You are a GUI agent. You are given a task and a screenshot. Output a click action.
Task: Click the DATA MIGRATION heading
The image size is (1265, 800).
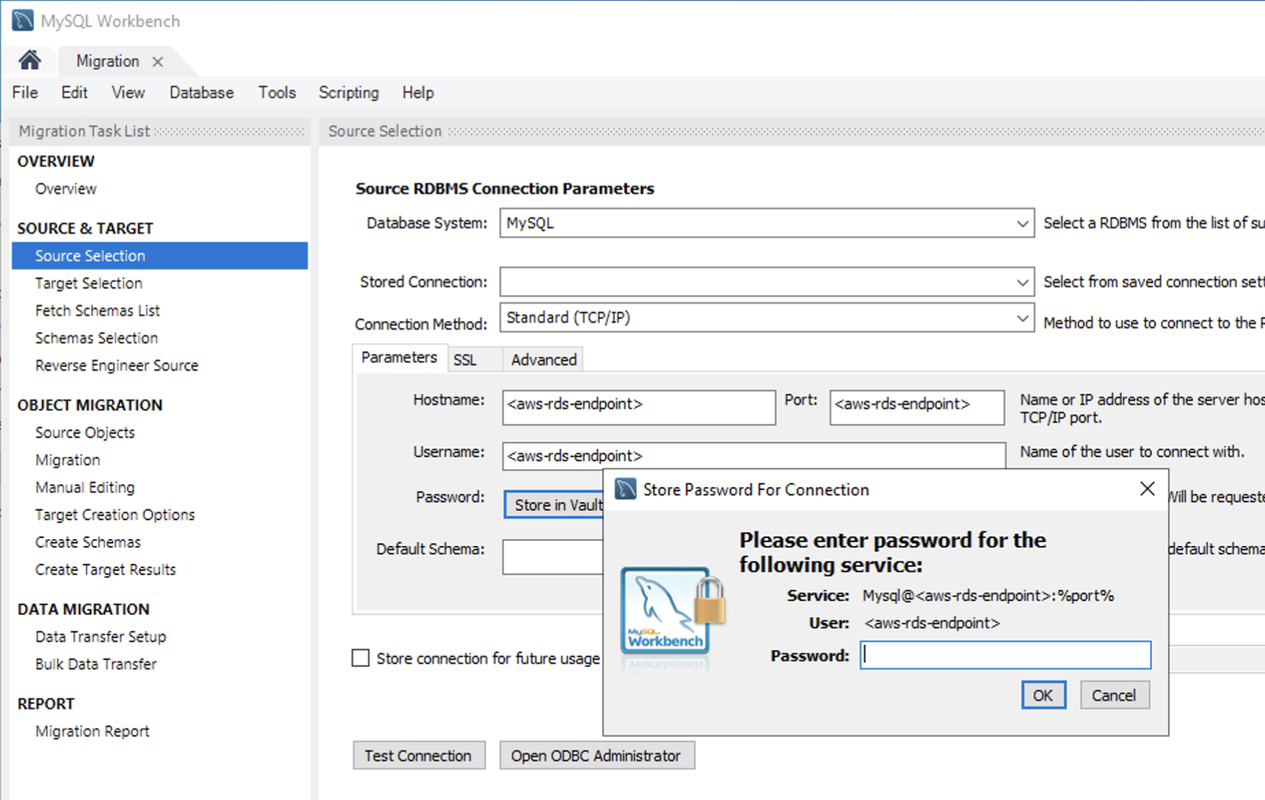coord(83,609)
